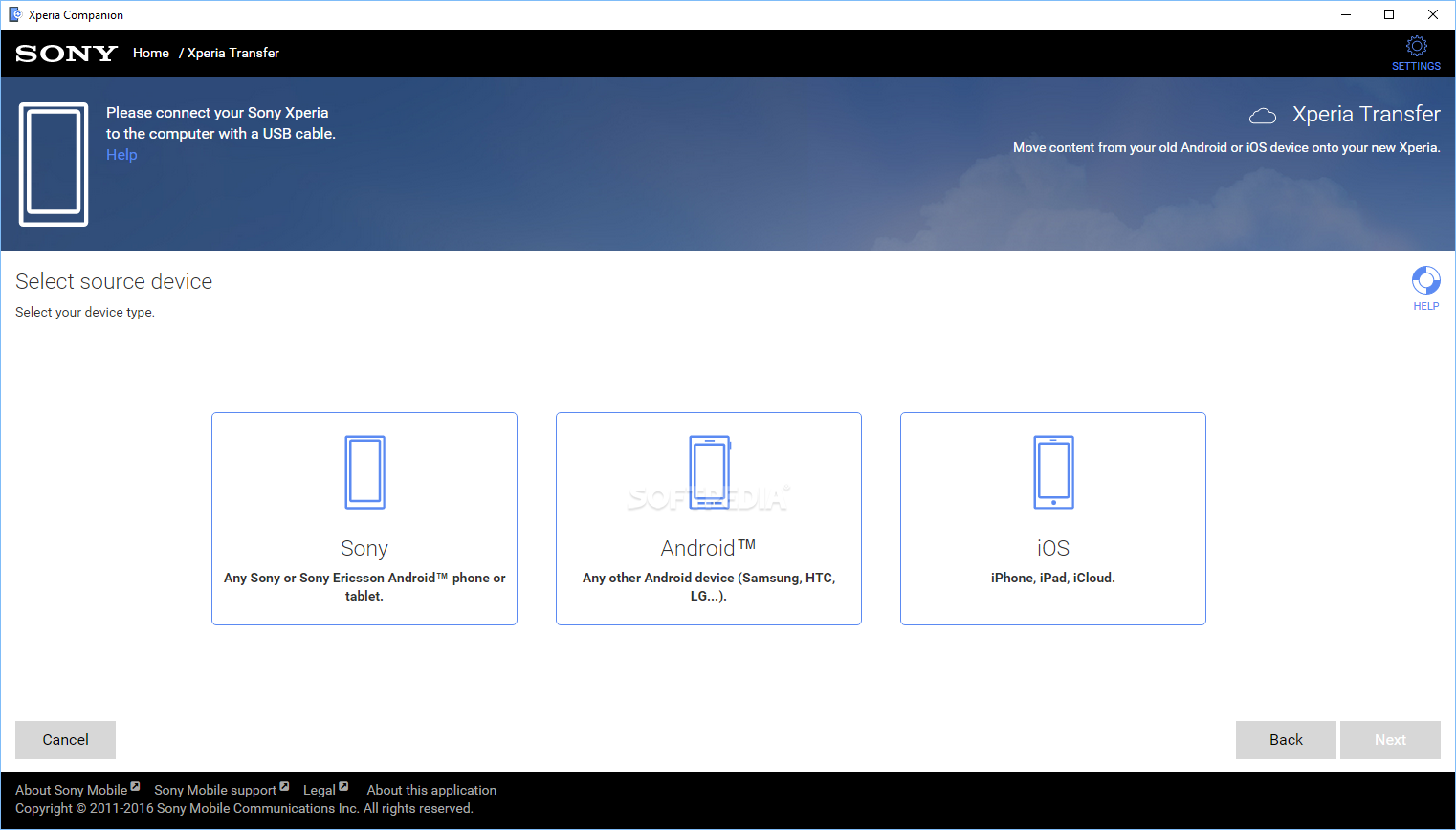The width and height of the screenshot is (1456, 830).
Task: Open the Help link under USB instructions
Action: (121, 155)
